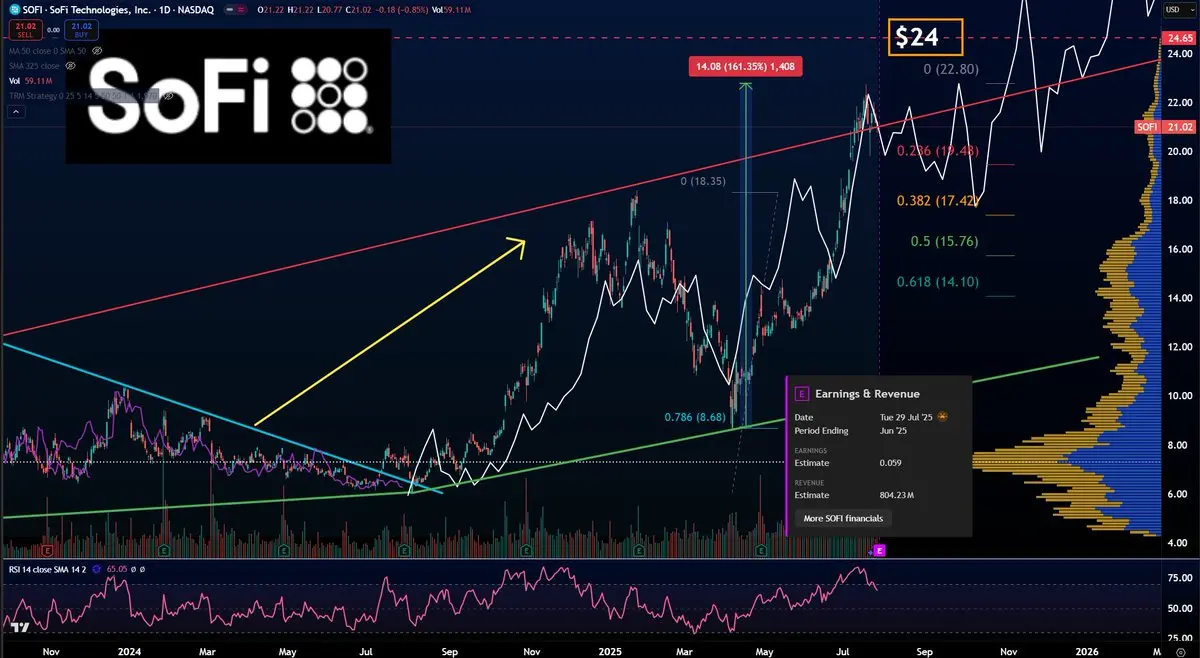Viewport: 1200px width, 658px height.
Task: Toggle visibility eye of SMA 325 indicator
Action: coord(70,66)
